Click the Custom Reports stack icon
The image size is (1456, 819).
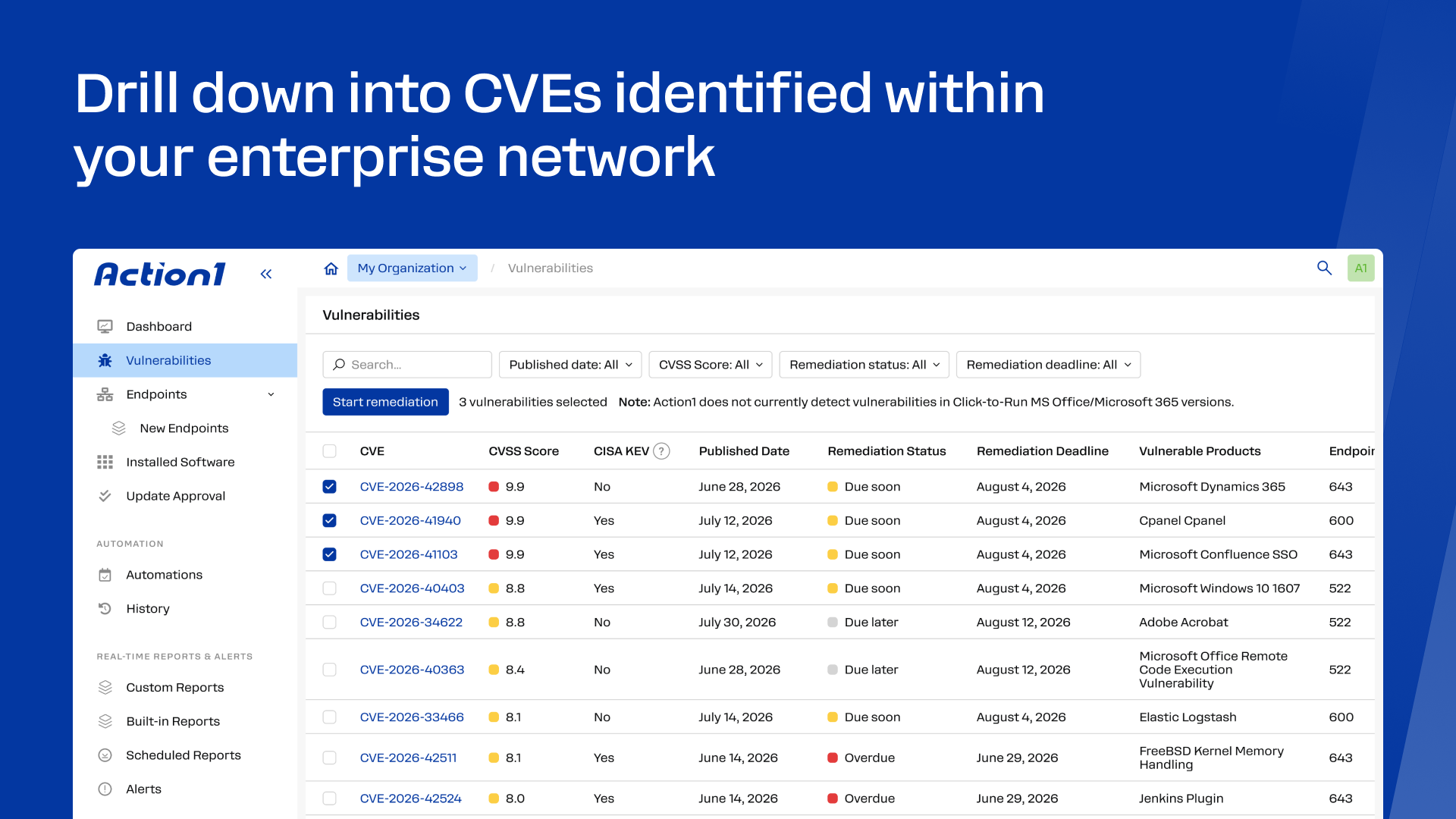[x=105, y=687]
